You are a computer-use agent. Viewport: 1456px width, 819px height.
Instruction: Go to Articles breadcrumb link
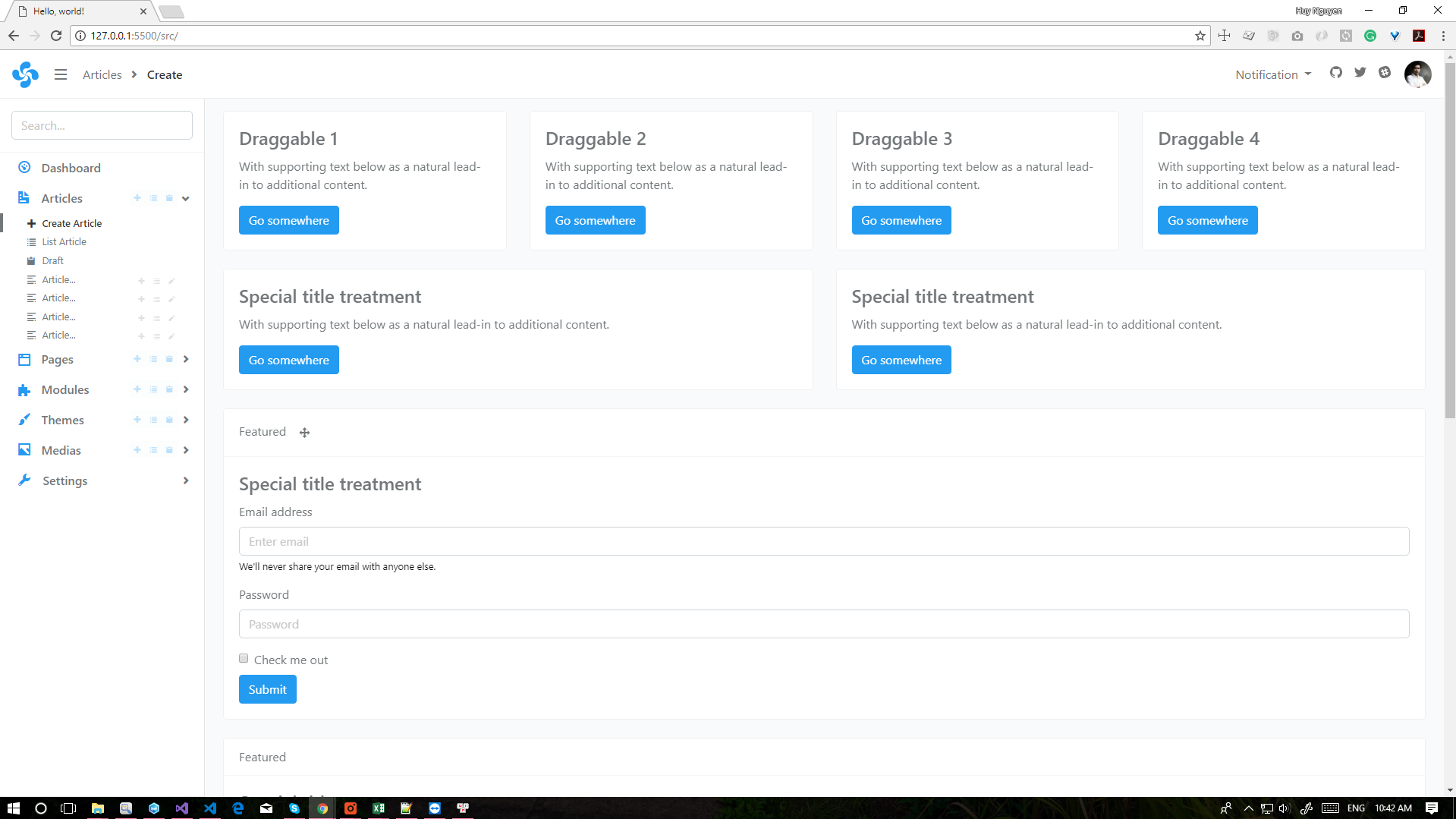point(102,74)
